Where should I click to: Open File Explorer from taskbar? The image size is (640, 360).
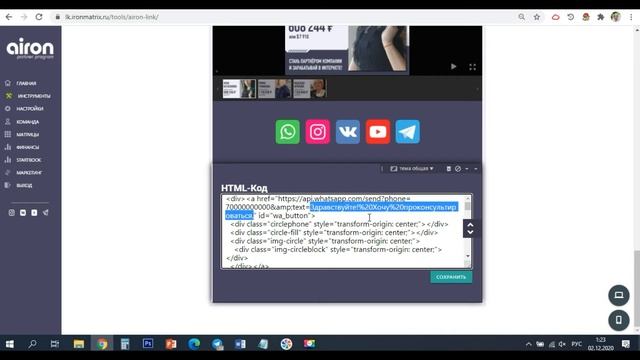coord(79,344)
